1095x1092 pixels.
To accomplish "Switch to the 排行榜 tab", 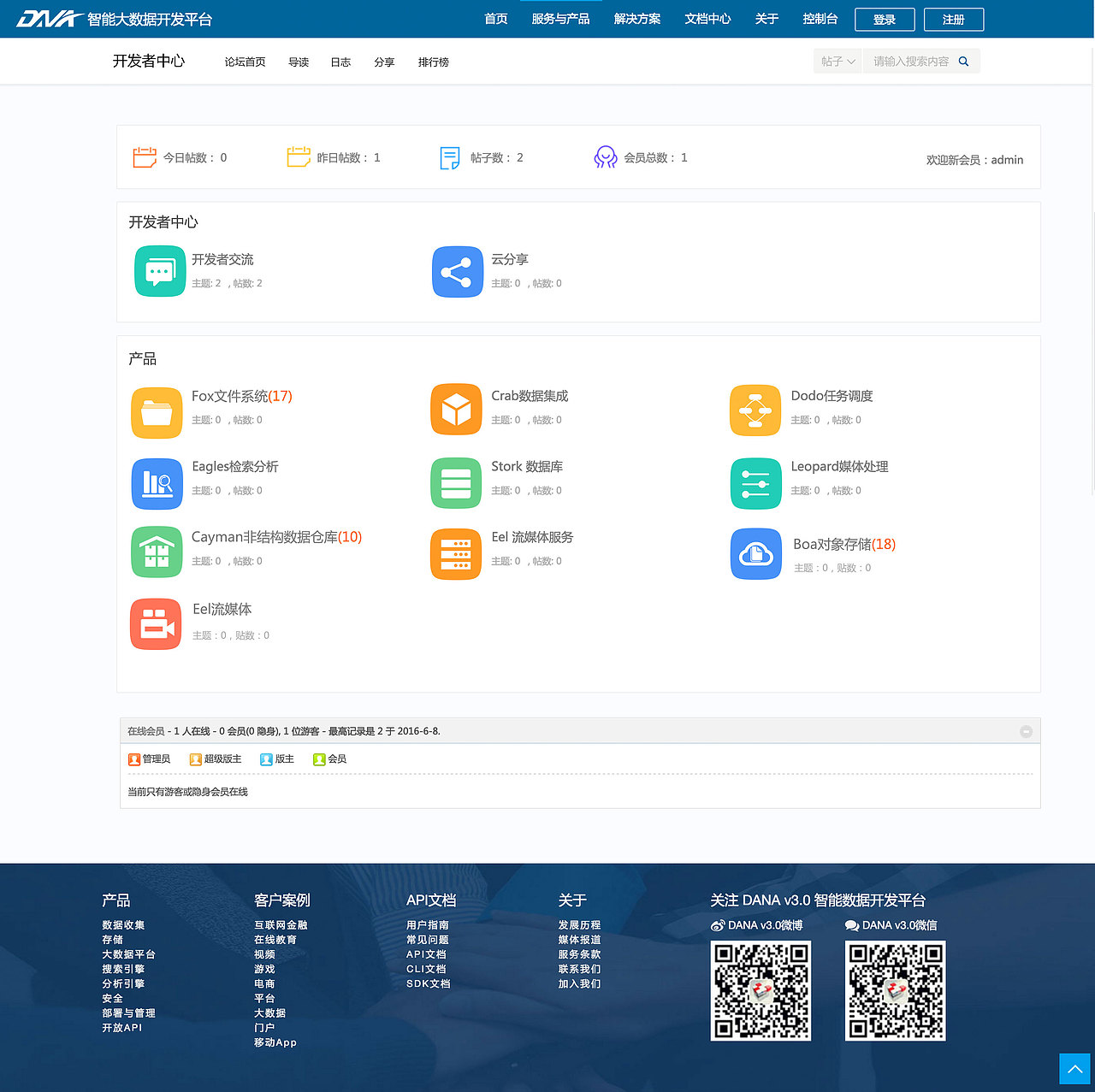I will click(x=434, y=62).
